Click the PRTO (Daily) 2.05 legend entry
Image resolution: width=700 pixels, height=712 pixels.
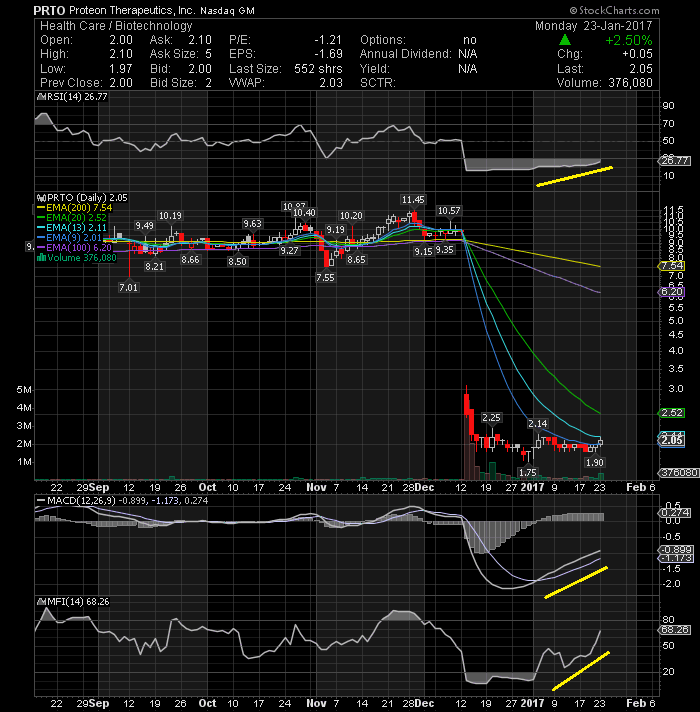(x=87, y=198)
